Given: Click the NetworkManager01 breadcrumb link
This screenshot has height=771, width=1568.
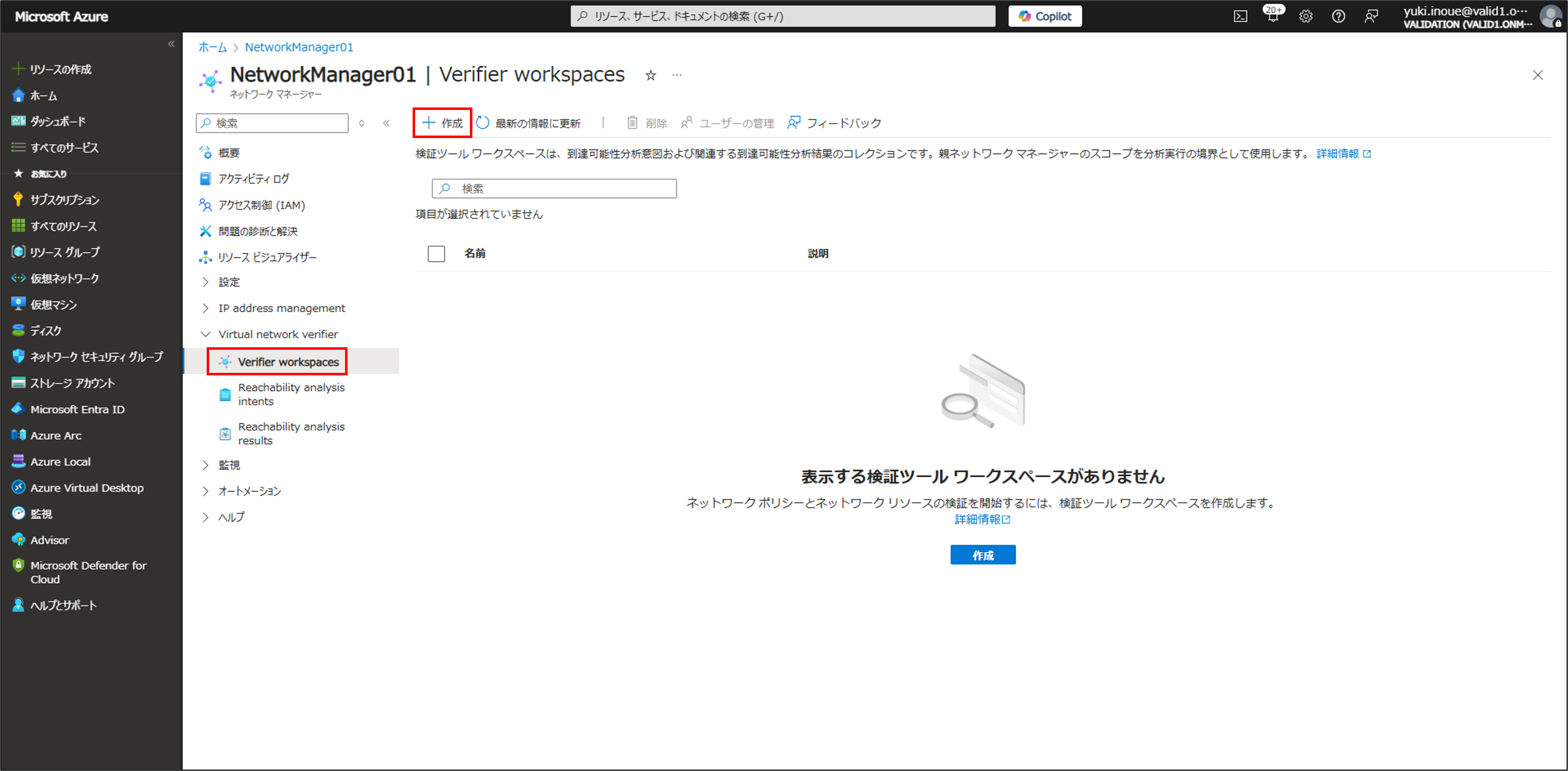Looking at the screenshot, I should click(299, 47).
